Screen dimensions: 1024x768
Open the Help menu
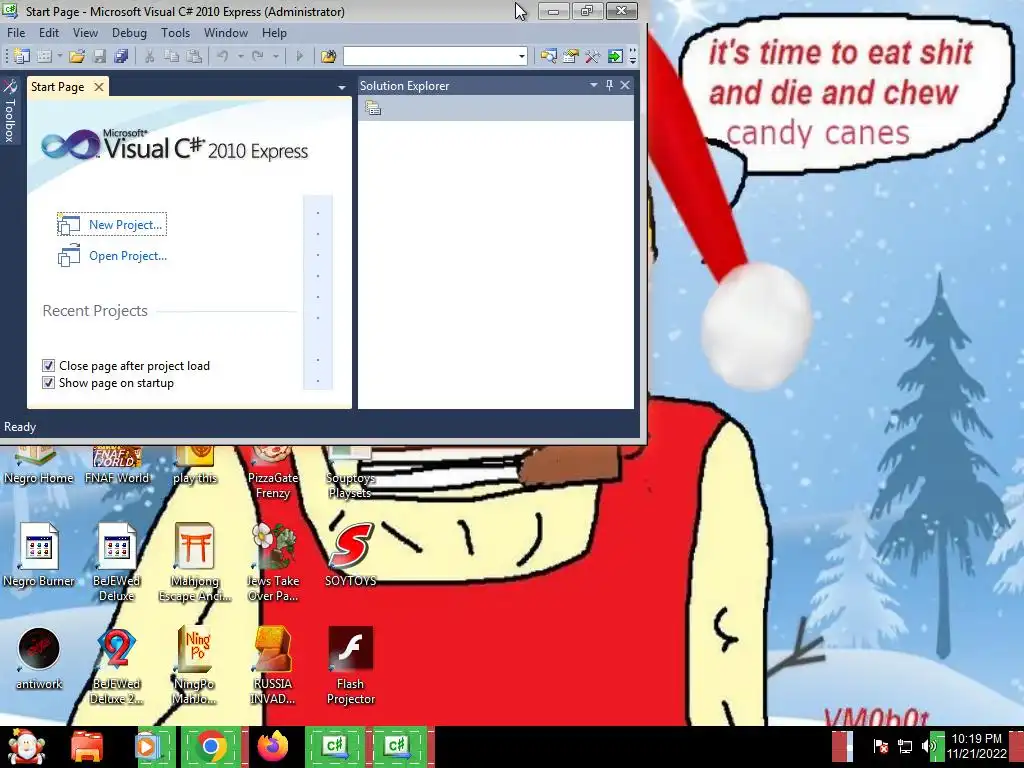coord(274,33)
